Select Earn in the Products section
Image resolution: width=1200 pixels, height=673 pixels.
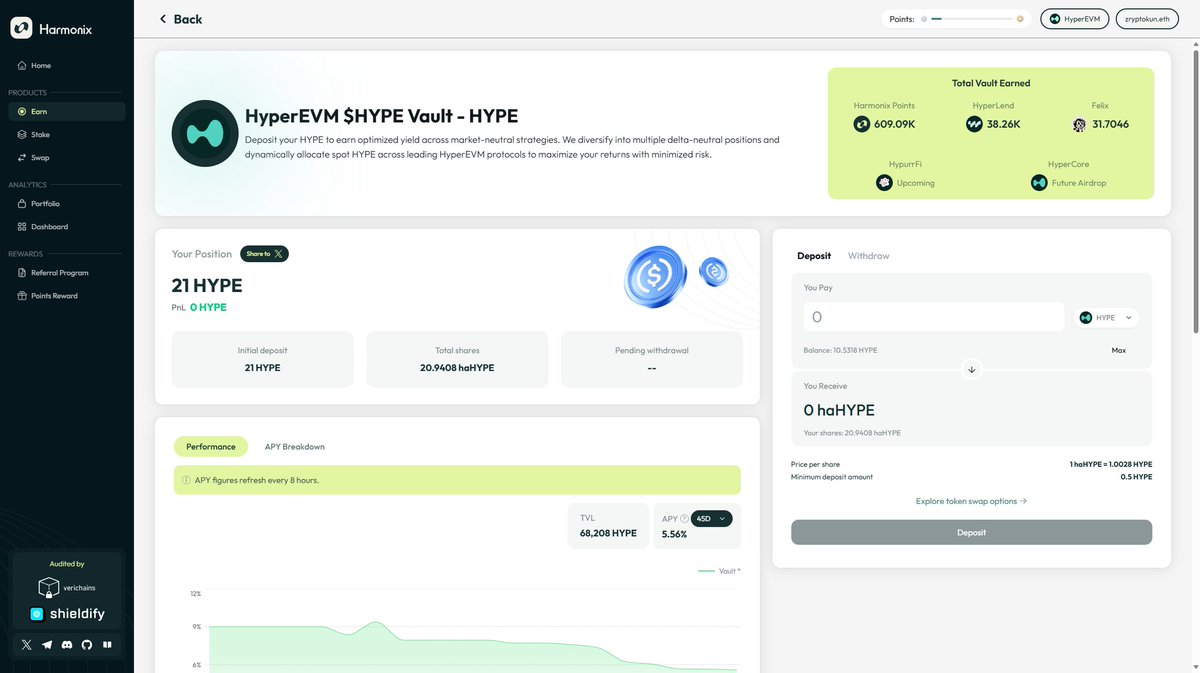[66, 112]
